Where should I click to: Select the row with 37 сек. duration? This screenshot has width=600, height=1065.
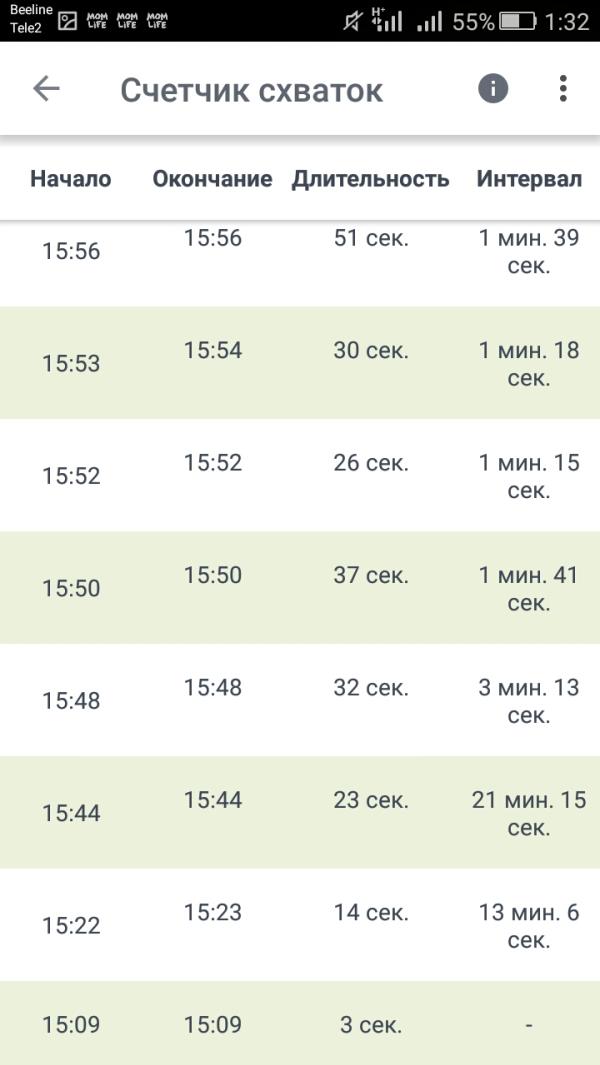tap(300, 588)
